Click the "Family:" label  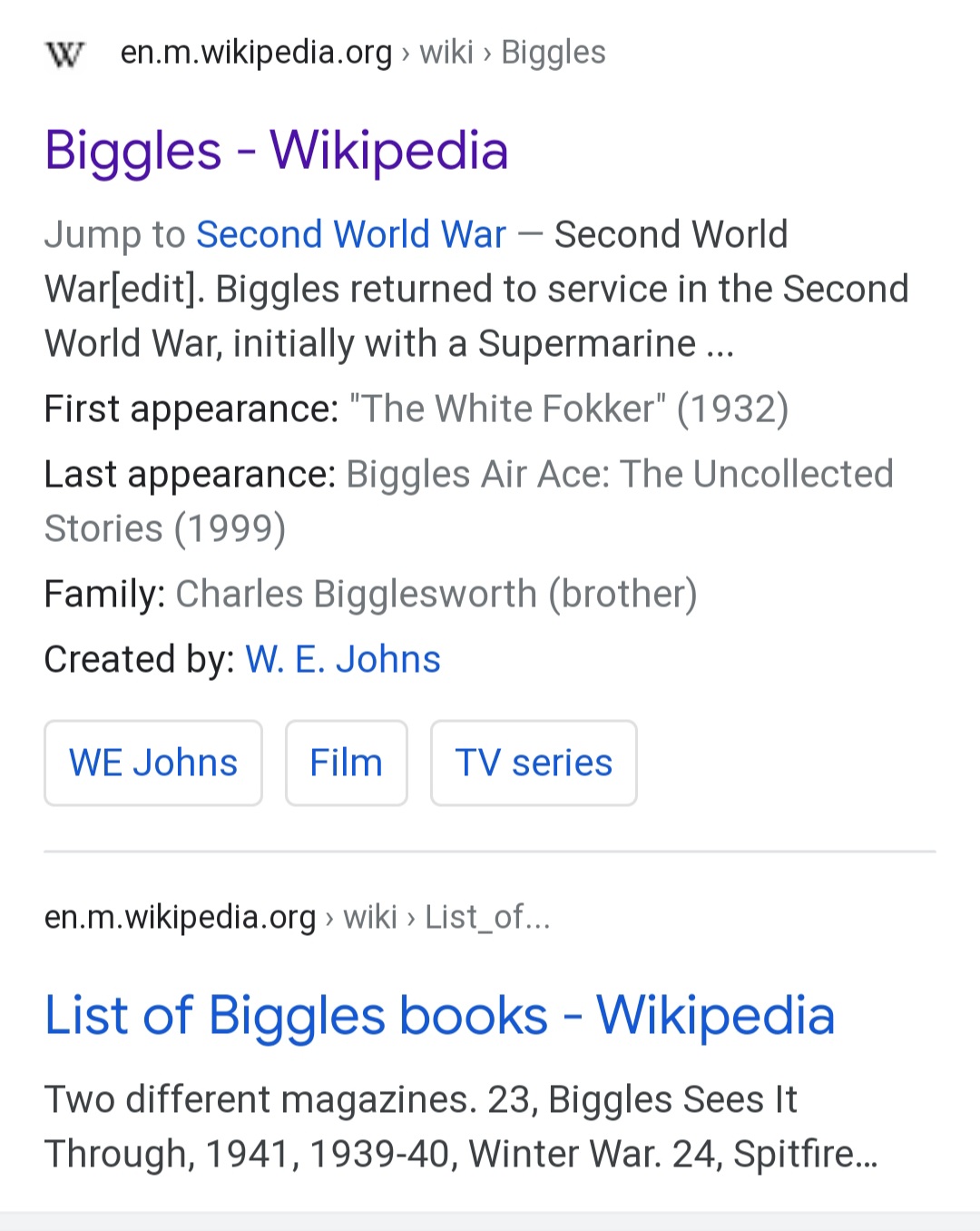[104, 594]
